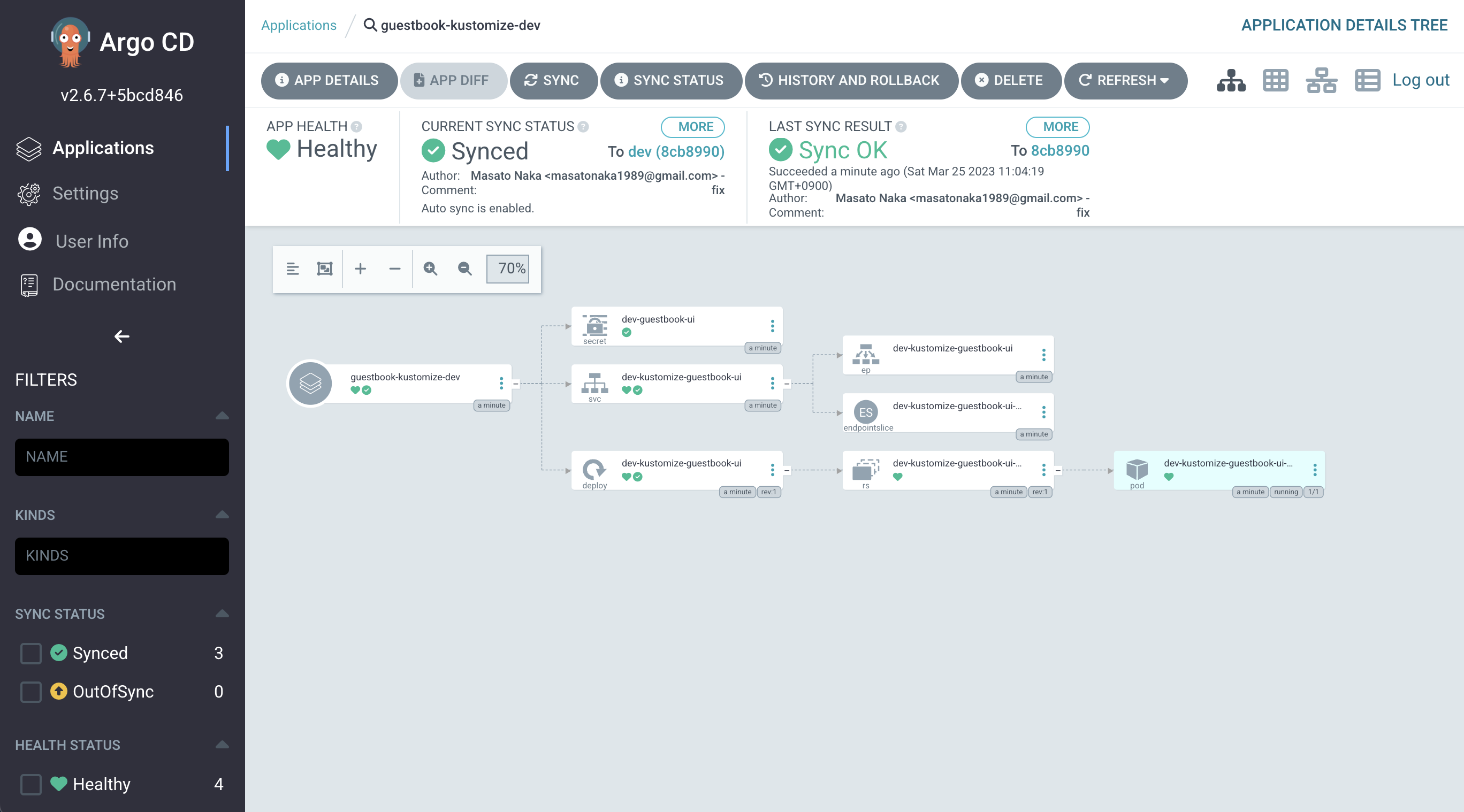Click the search magnifier in breadcrumb
This screenshot has height=812, width=1464.
(370, 25)
